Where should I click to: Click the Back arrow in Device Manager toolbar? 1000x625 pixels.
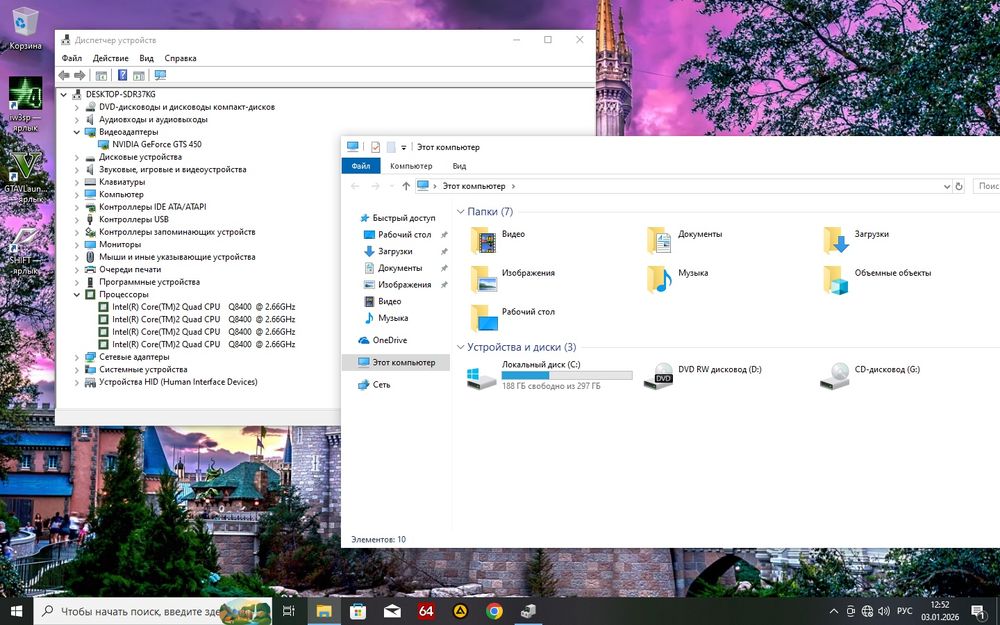pyautogui.click(x=64, y=75)
